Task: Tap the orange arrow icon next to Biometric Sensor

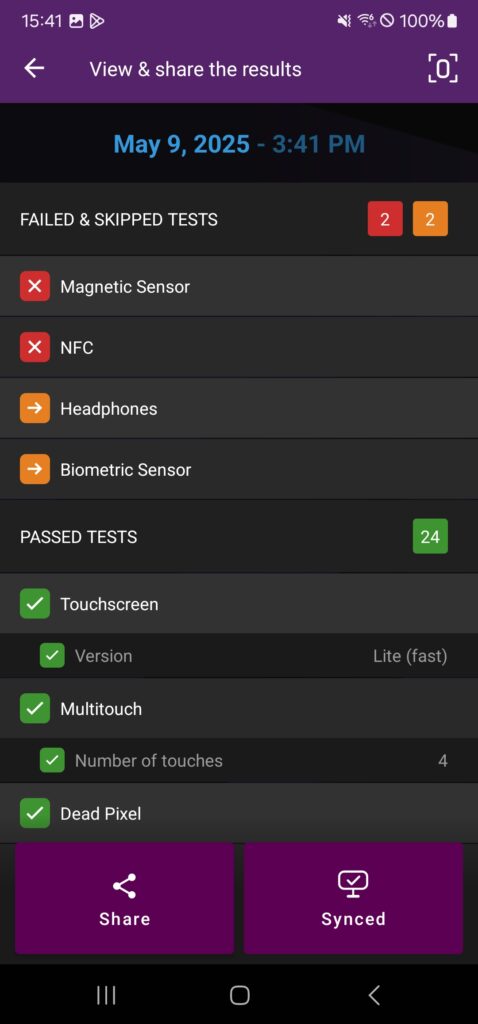Action: 35,469
